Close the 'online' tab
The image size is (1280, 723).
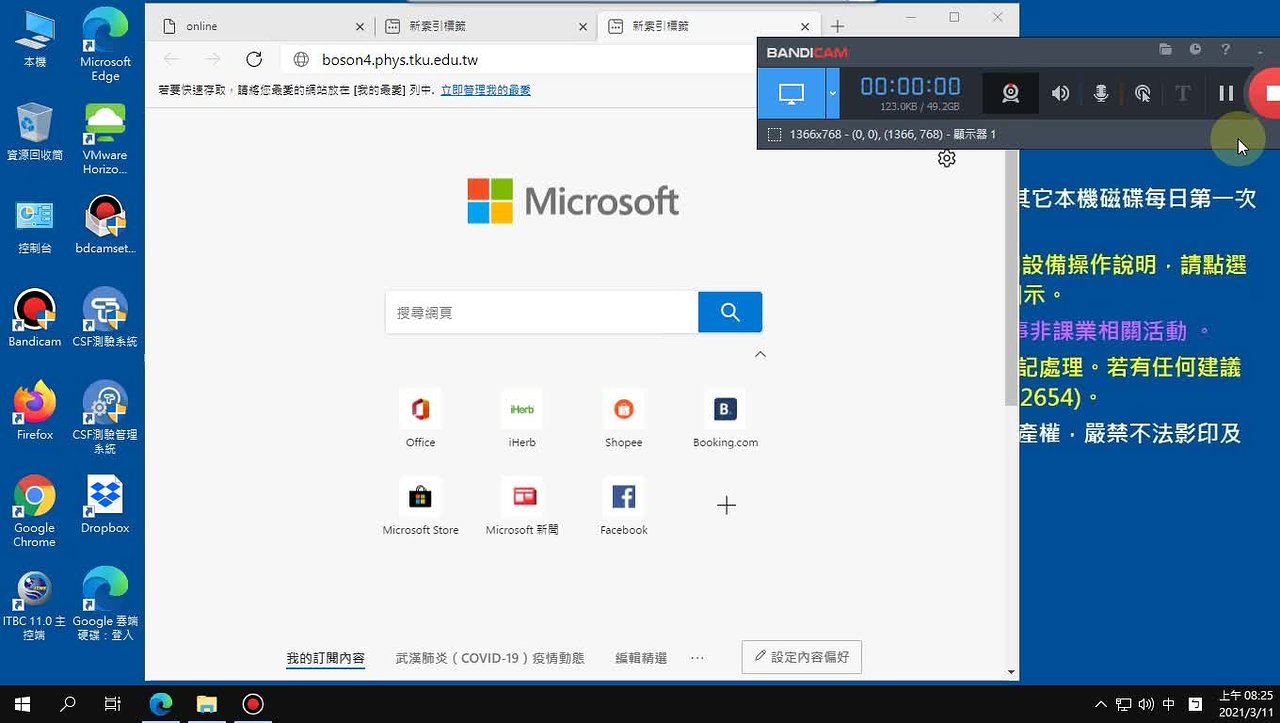tap(361, 26)
